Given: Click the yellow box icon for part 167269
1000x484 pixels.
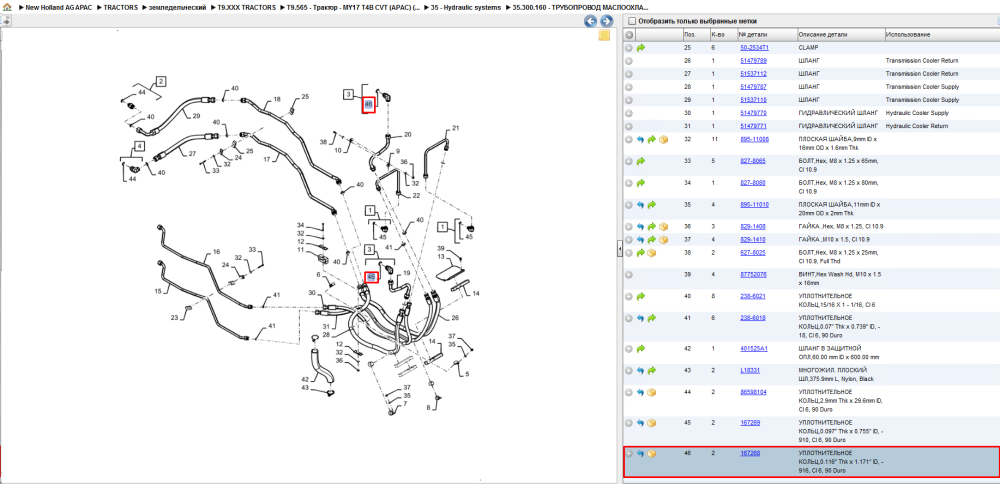Looking at the screenshot, I should 652,423.
